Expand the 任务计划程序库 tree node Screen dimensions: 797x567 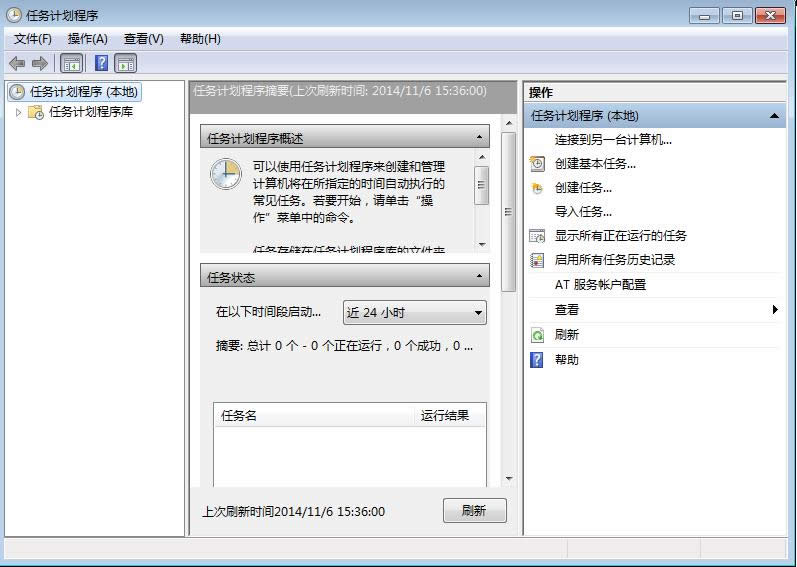pyautogui.click(x=18, y=112)
